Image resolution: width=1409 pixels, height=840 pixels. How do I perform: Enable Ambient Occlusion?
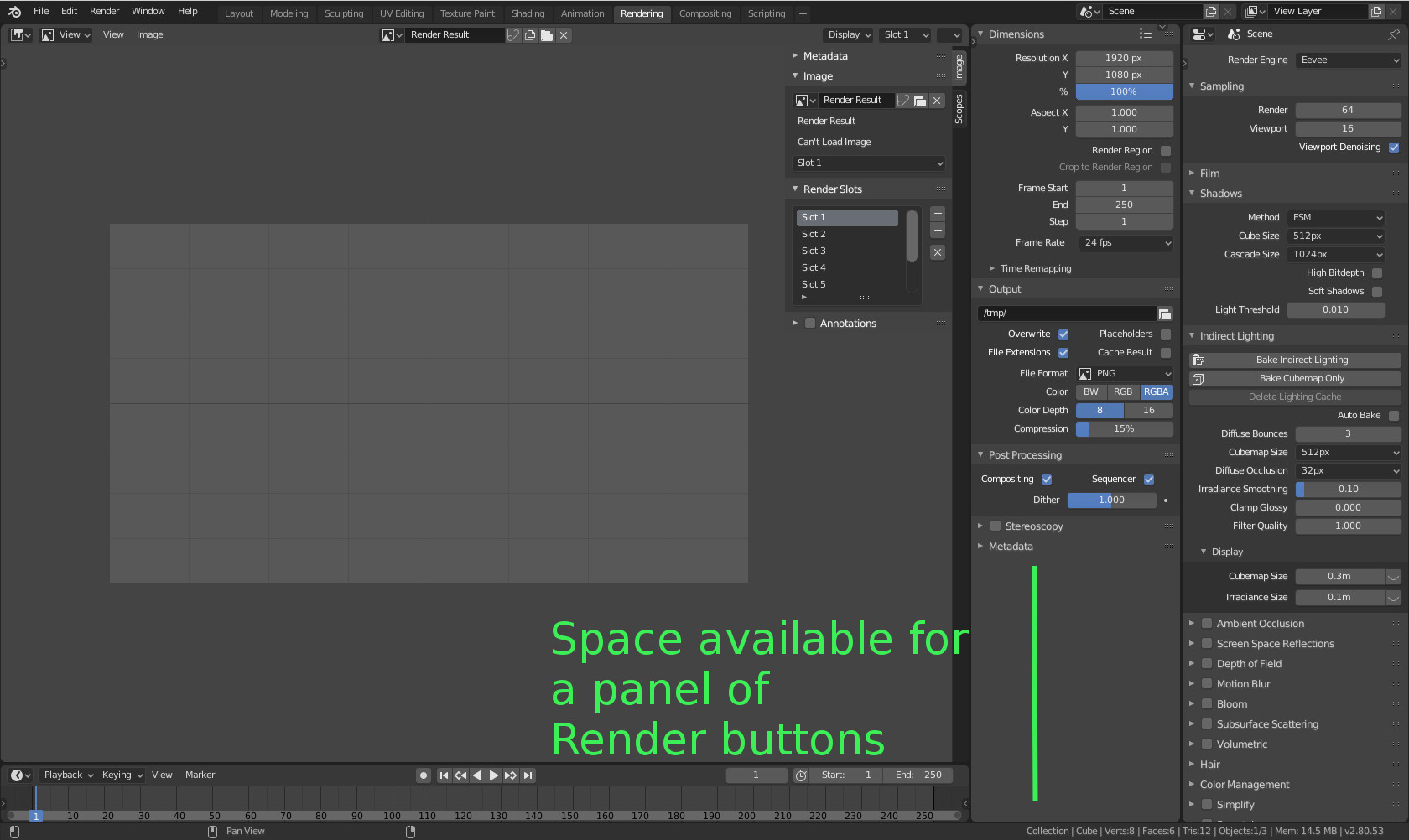point(1206,623)
